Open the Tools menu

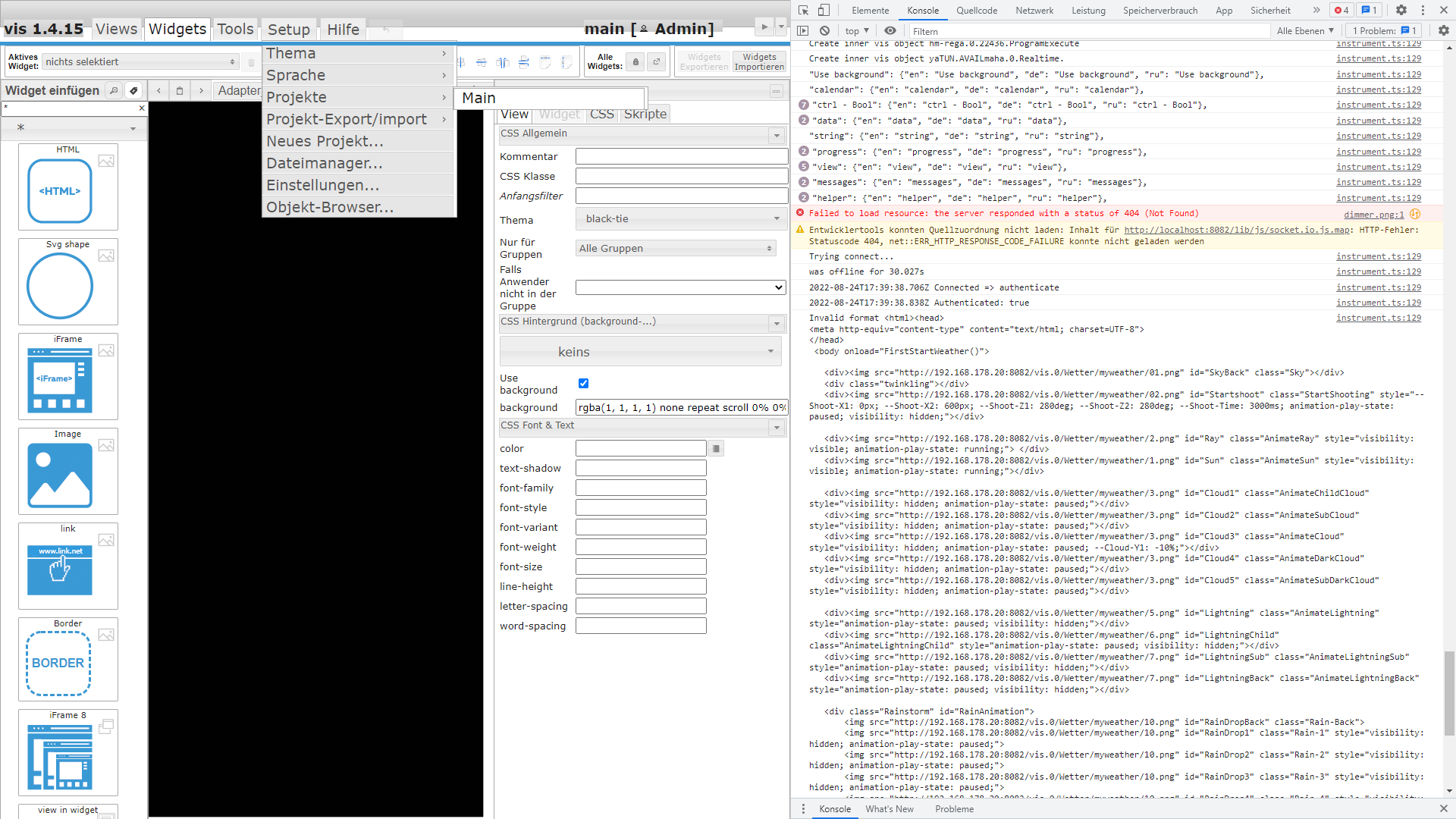[x=235, y=30]
